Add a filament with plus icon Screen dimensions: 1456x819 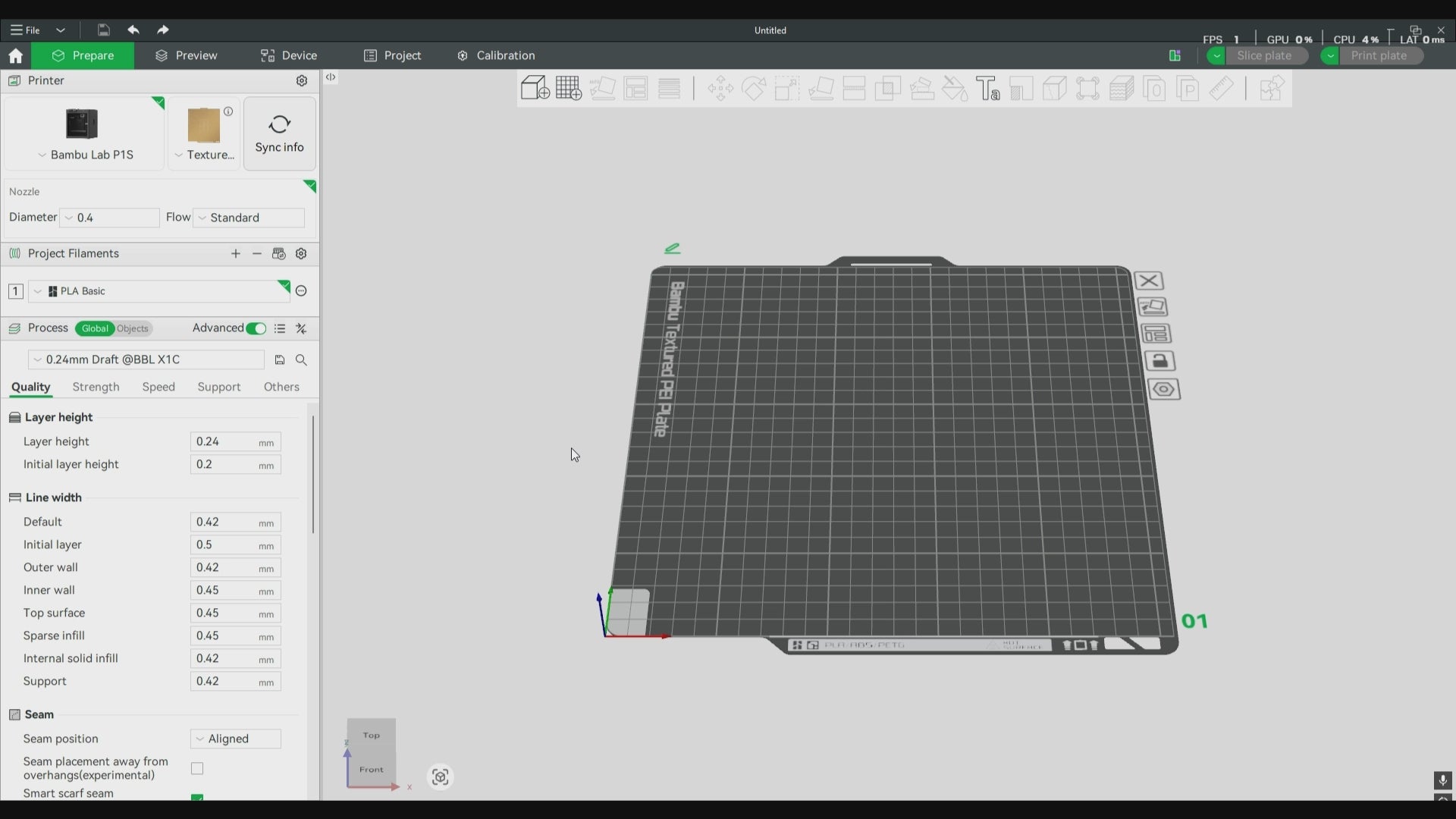236,253
